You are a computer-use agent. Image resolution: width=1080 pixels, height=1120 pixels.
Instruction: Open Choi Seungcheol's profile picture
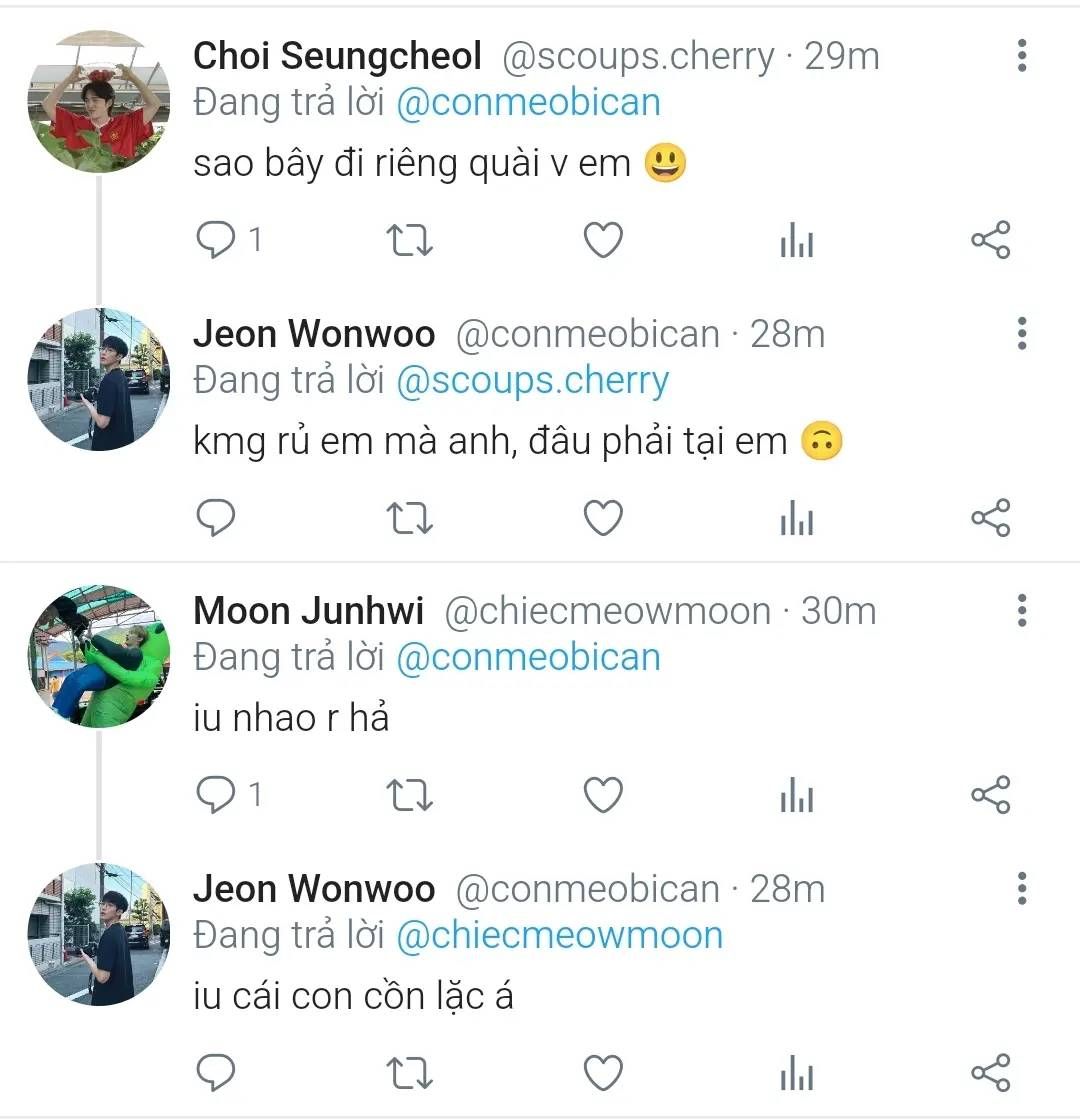pyautogui.click(x=98, y=100)
